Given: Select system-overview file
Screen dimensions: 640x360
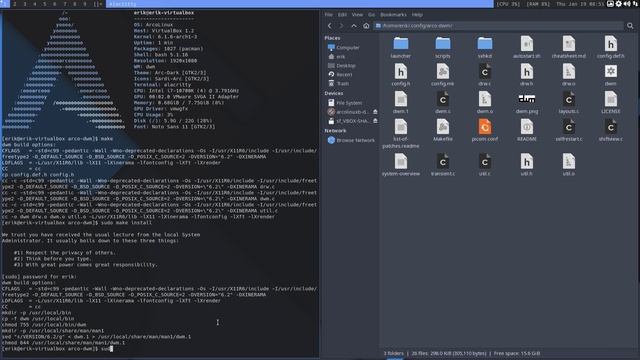Looking at the screenshot, I should [400, 165].
